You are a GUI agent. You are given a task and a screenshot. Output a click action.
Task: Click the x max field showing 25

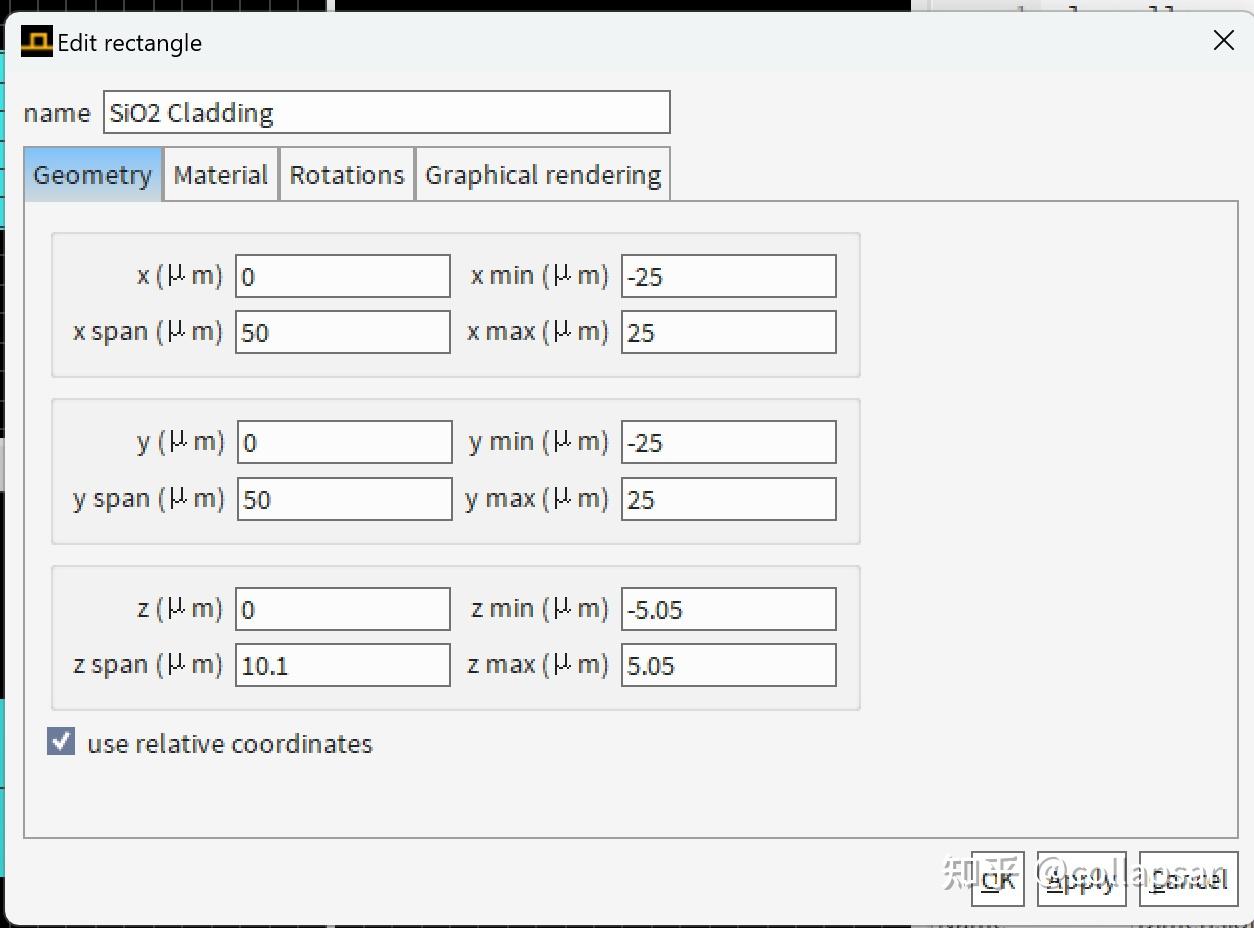tap(728, 332)
